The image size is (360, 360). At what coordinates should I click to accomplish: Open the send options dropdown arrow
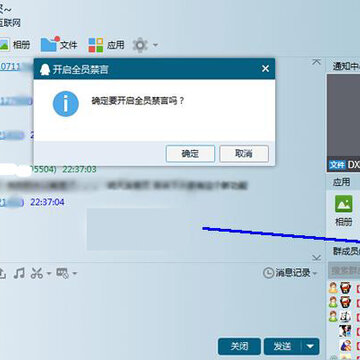coord(310,347)
